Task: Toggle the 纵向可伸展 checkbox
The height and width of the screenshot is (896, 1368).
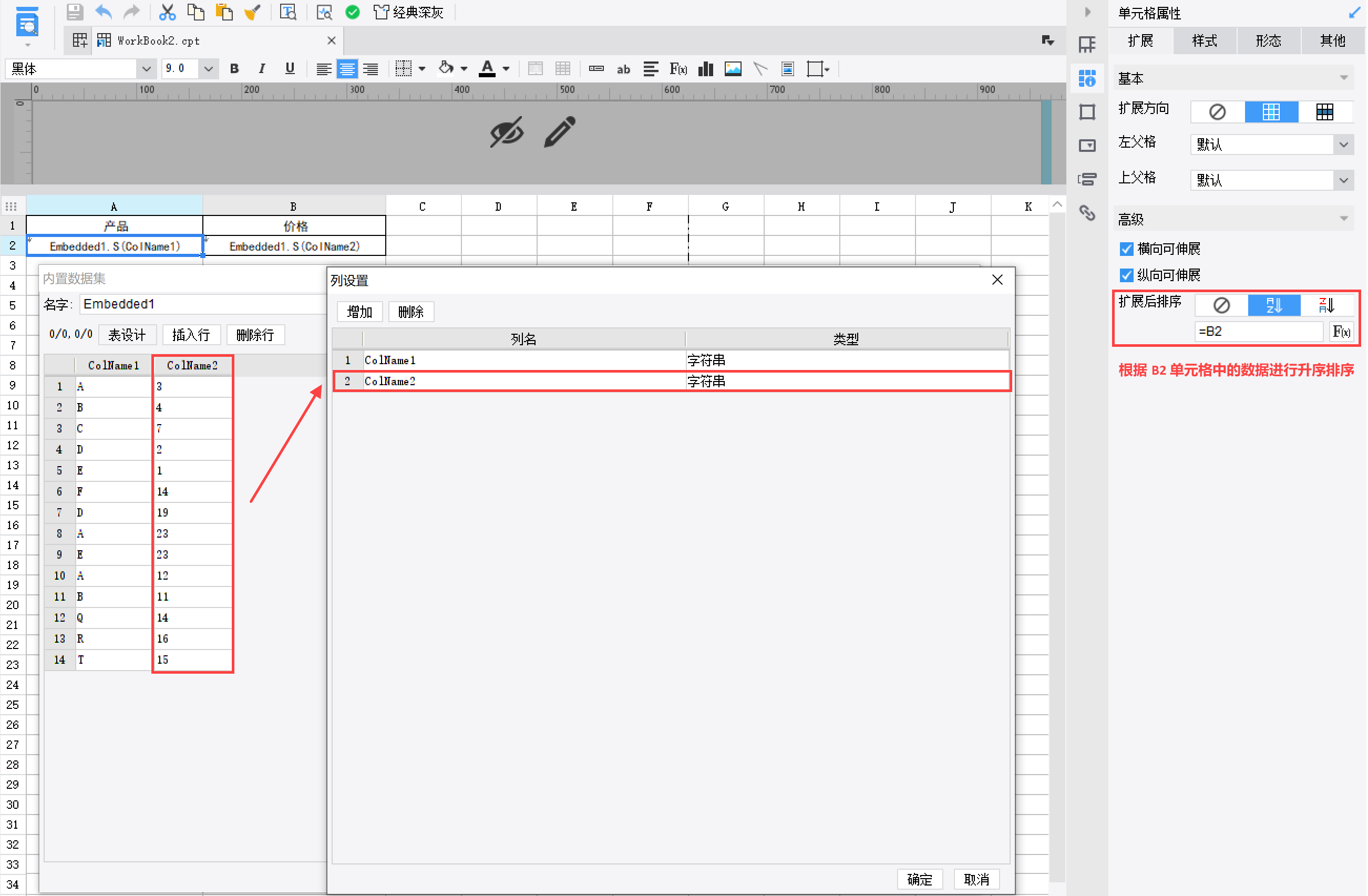Action: coord(1126,275)
